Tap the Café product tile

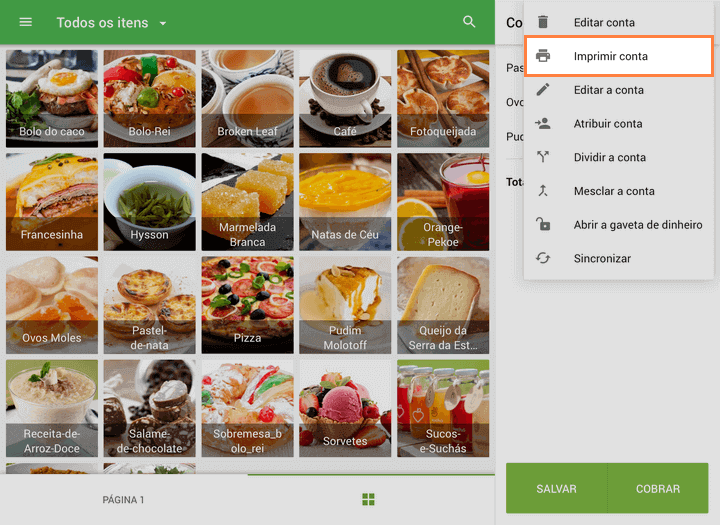pos(345,97)
